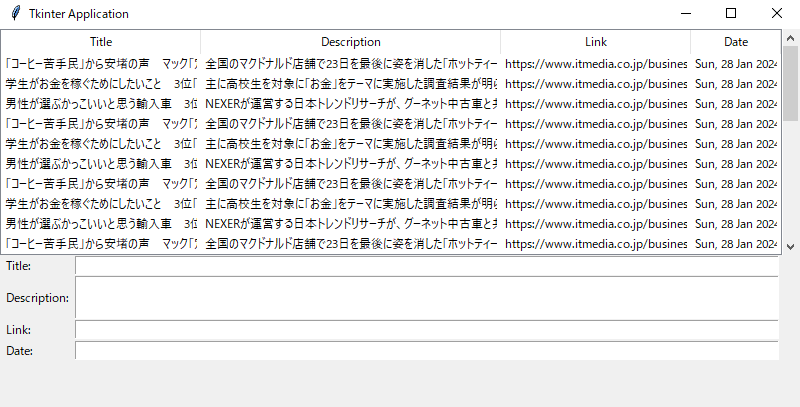Click the Date column header
This screenshot has width=800, height=407.
[x=736, y=42]
